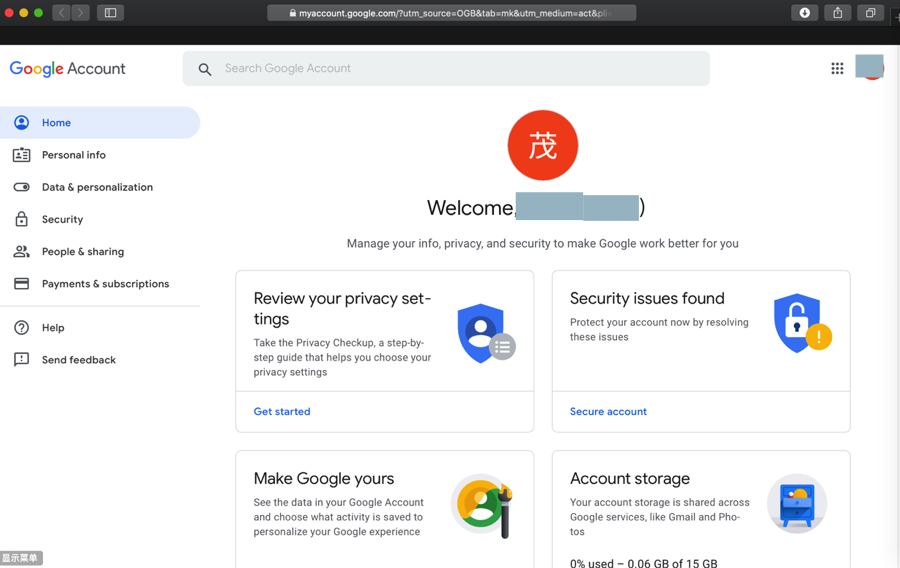Open Payments & subscriptions

(105, 284)
